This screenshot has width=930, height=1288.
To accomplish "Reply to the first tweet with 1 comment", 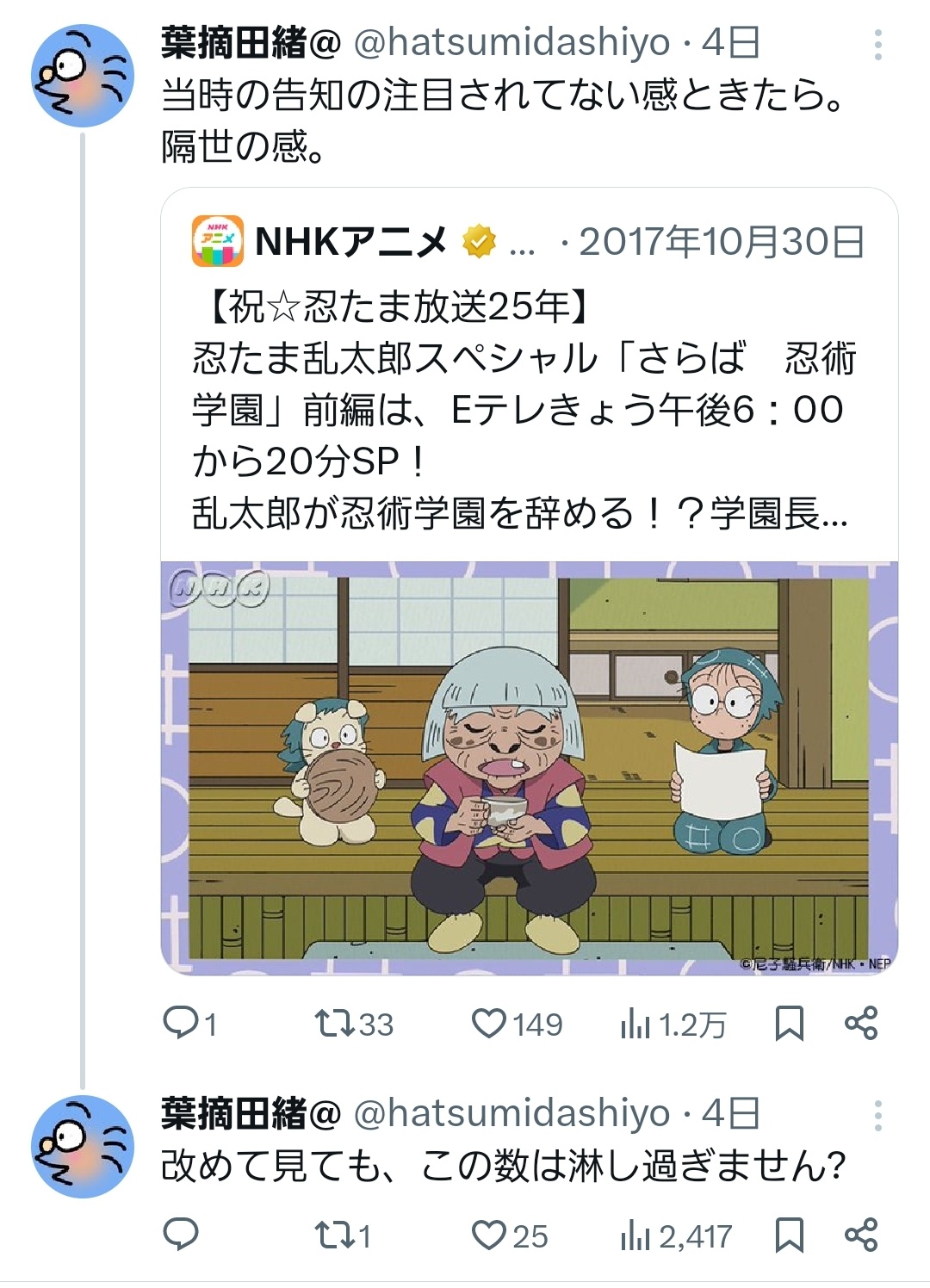I will [x=189, y=1024].
